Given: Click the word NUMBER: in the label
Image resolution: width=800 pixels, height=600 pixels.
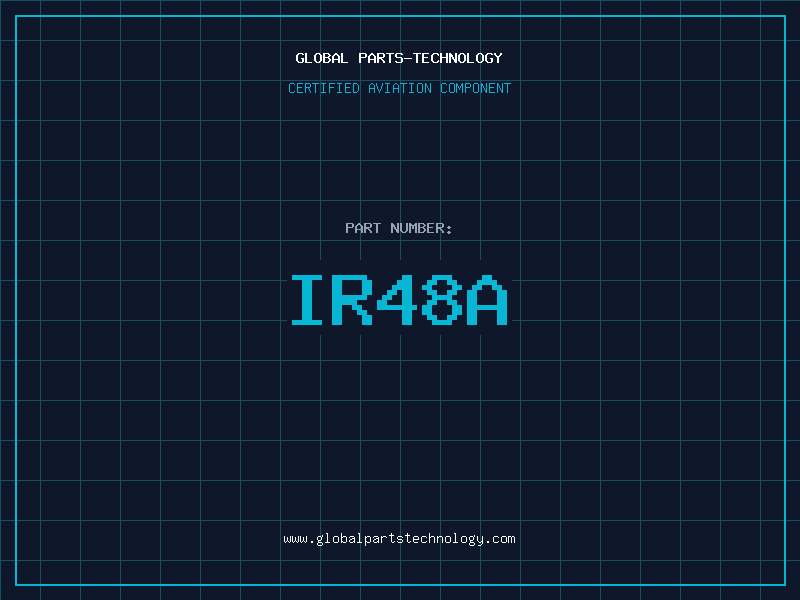Looking at the screenshot, I should click(421, 228).
